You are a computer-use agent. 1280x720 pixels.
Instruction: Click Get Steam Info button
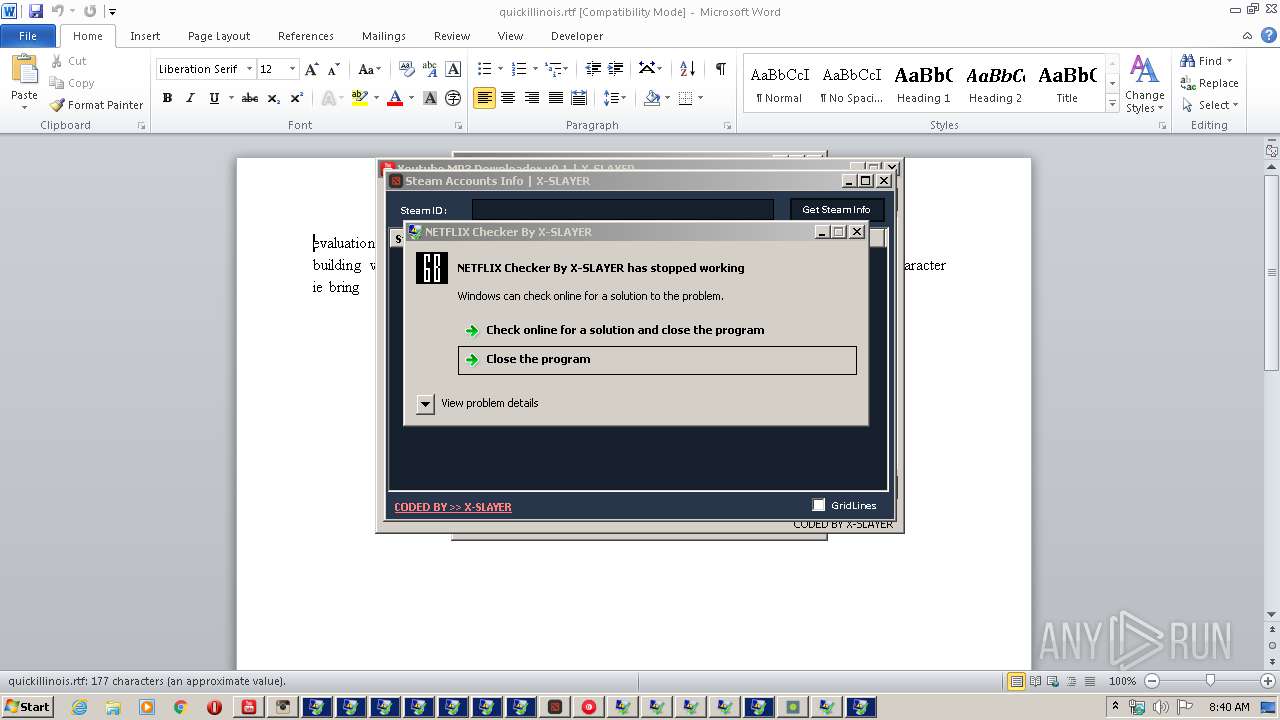836,210
